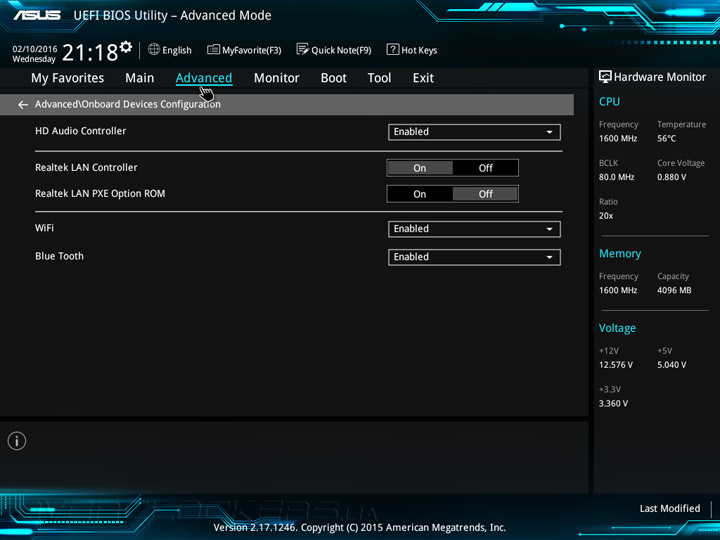Viewport: 720px width, 540px height.
Task: Open Quick Note(F9) text label
Action: 341,50
